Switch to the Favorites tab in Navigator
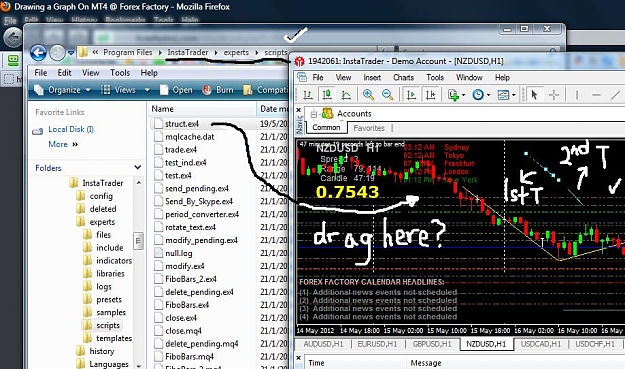This screenshot has width=625, height=369. 369,128
